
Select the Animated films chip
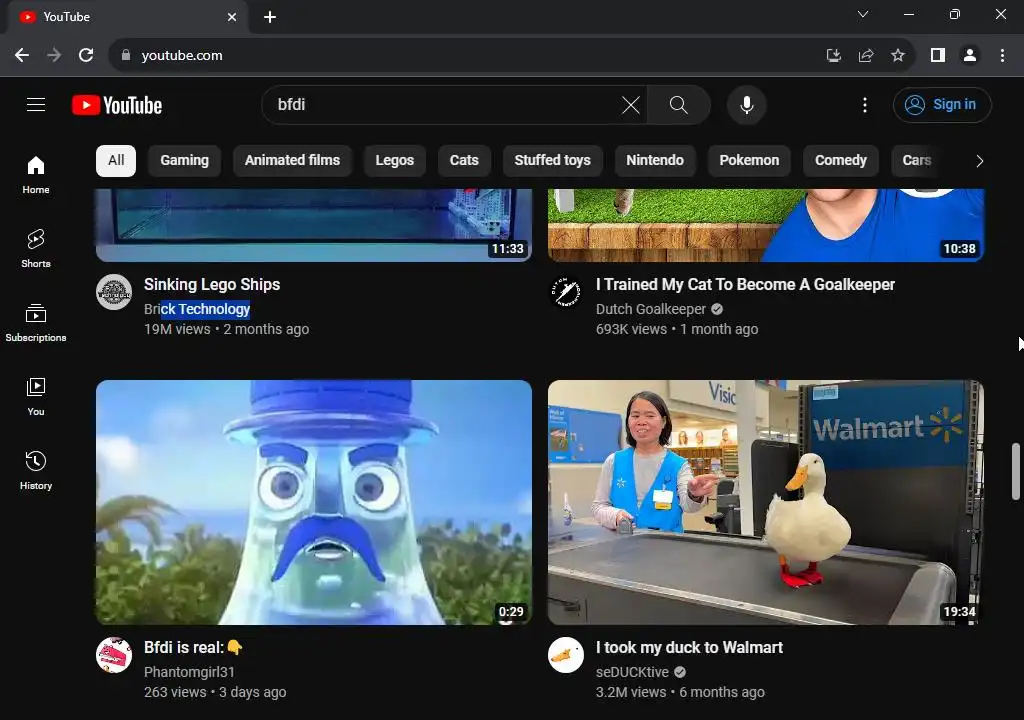tap(293, 161)
